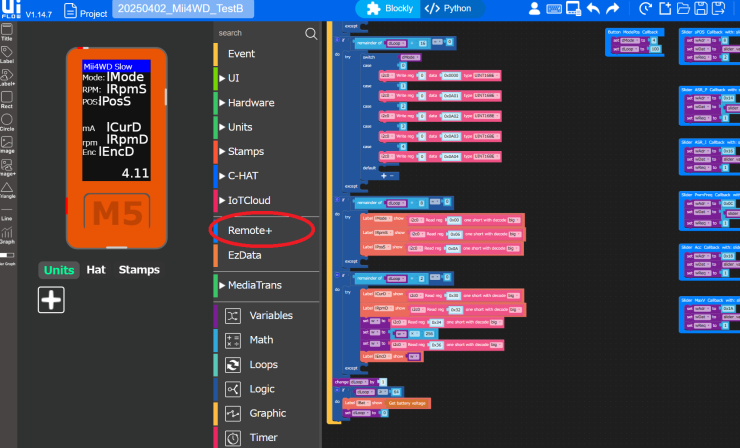Screen dimensions: 740x448
Task: Undo the last action
Action: pos(593,8)
